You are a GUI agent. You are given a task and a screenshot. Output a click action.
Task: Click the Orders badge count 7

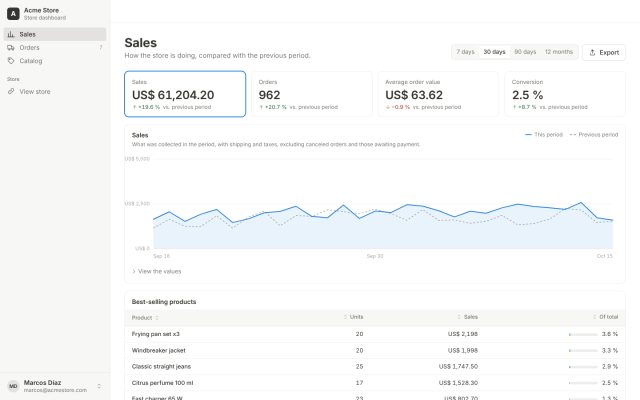[x=100, y=48]
